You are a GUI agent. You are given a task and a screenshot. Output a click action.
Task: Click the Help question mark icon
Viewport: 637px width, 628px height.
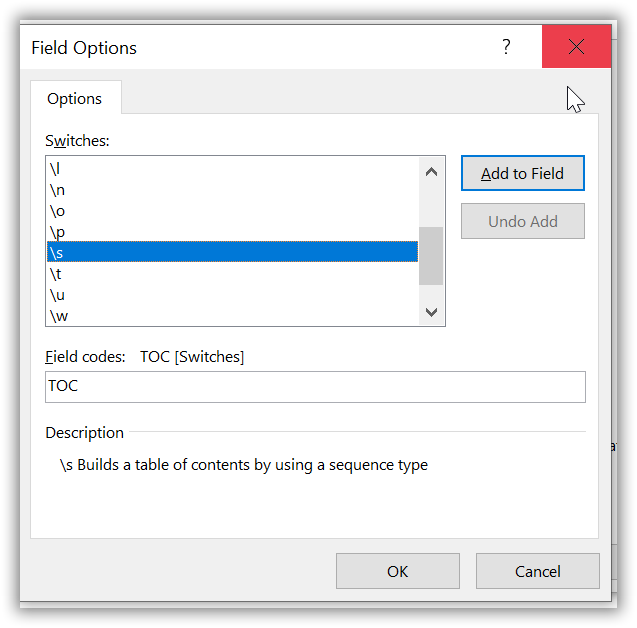[x=506, y=47]
